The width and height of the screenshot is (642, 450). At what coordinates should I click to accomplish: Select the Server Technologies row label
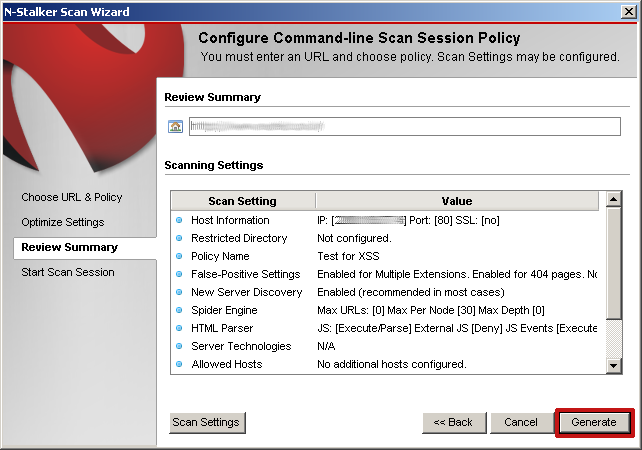tap(241, 346)
